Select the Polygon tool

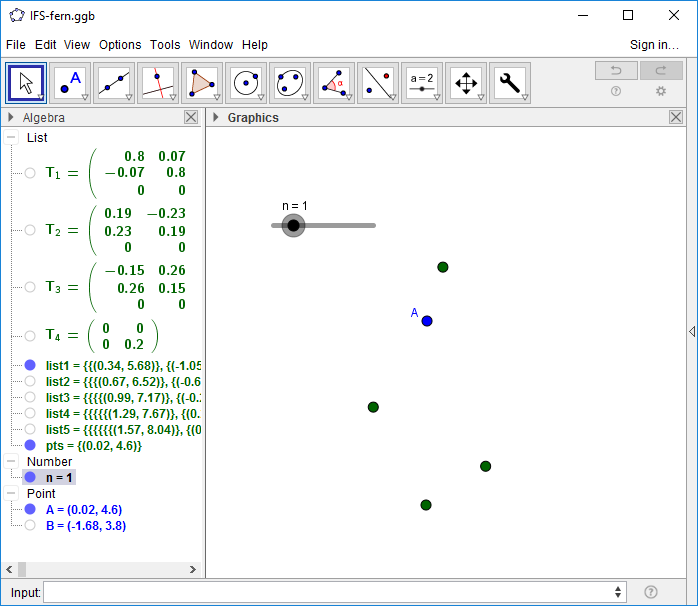click(x=202, y=83)
